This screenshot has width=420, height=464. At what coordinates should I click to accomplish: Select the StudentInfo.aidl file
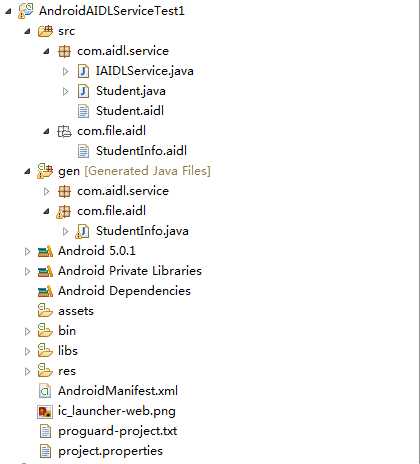(x=141, y=151)
